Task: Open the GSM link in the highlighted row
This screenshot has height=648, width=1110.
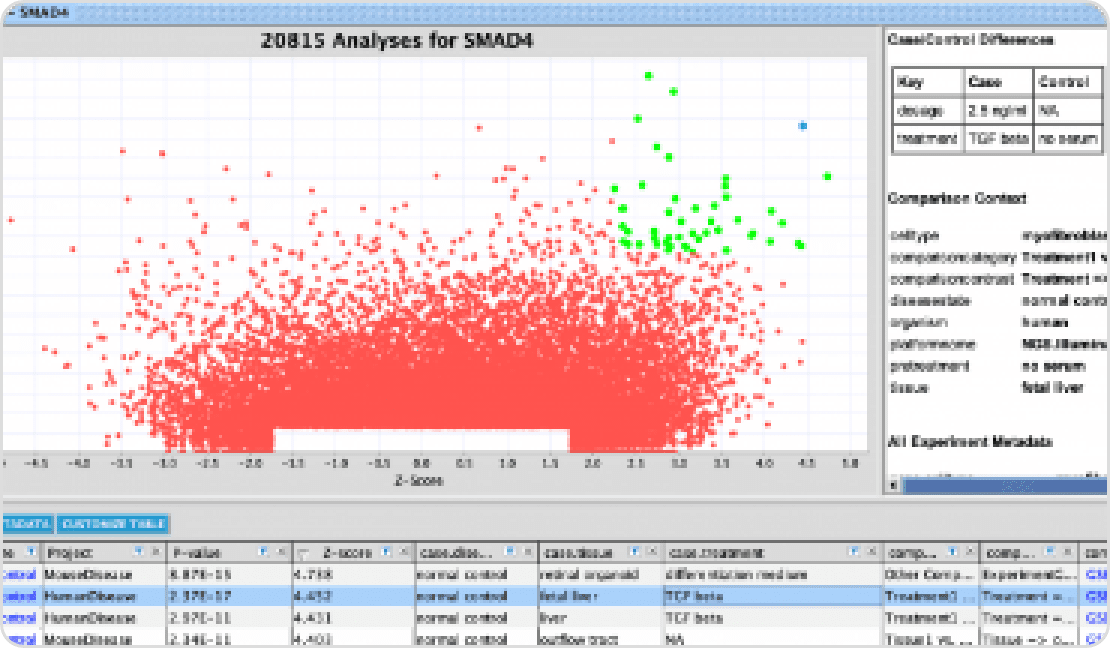Action: 1096,596
